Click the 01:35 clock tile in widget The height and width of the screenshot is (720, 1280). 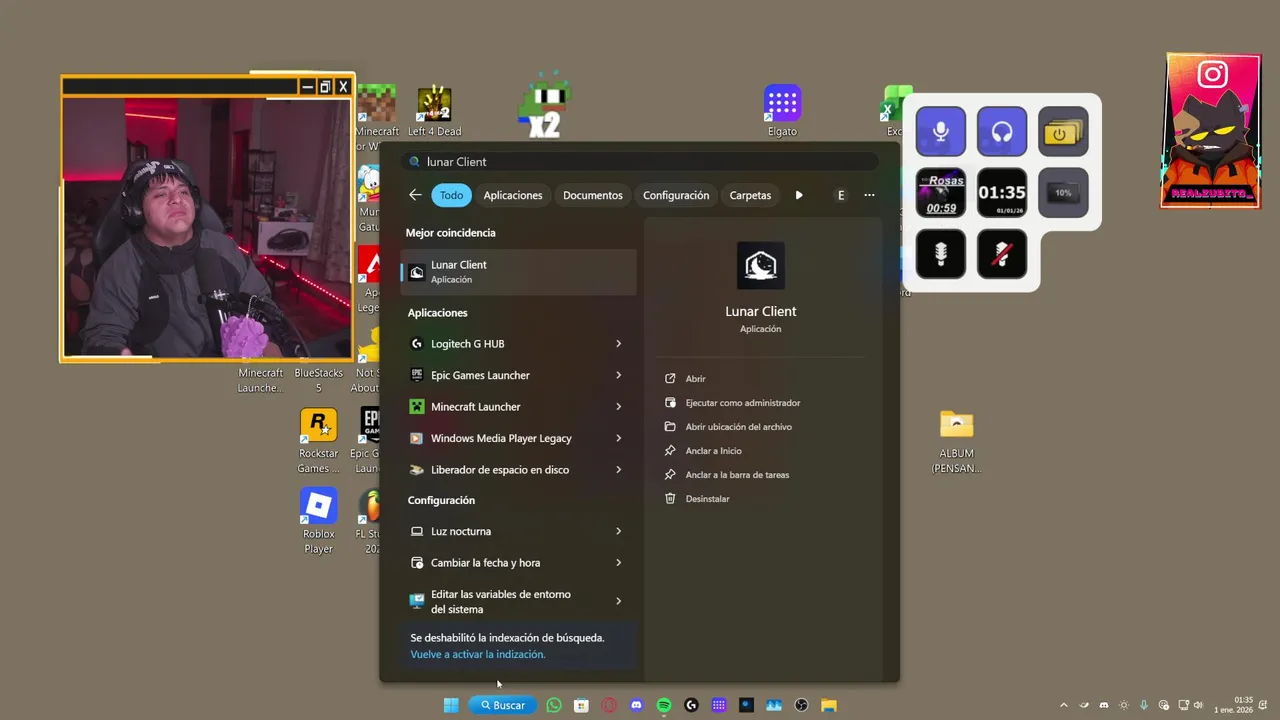tap(1002, 192)
